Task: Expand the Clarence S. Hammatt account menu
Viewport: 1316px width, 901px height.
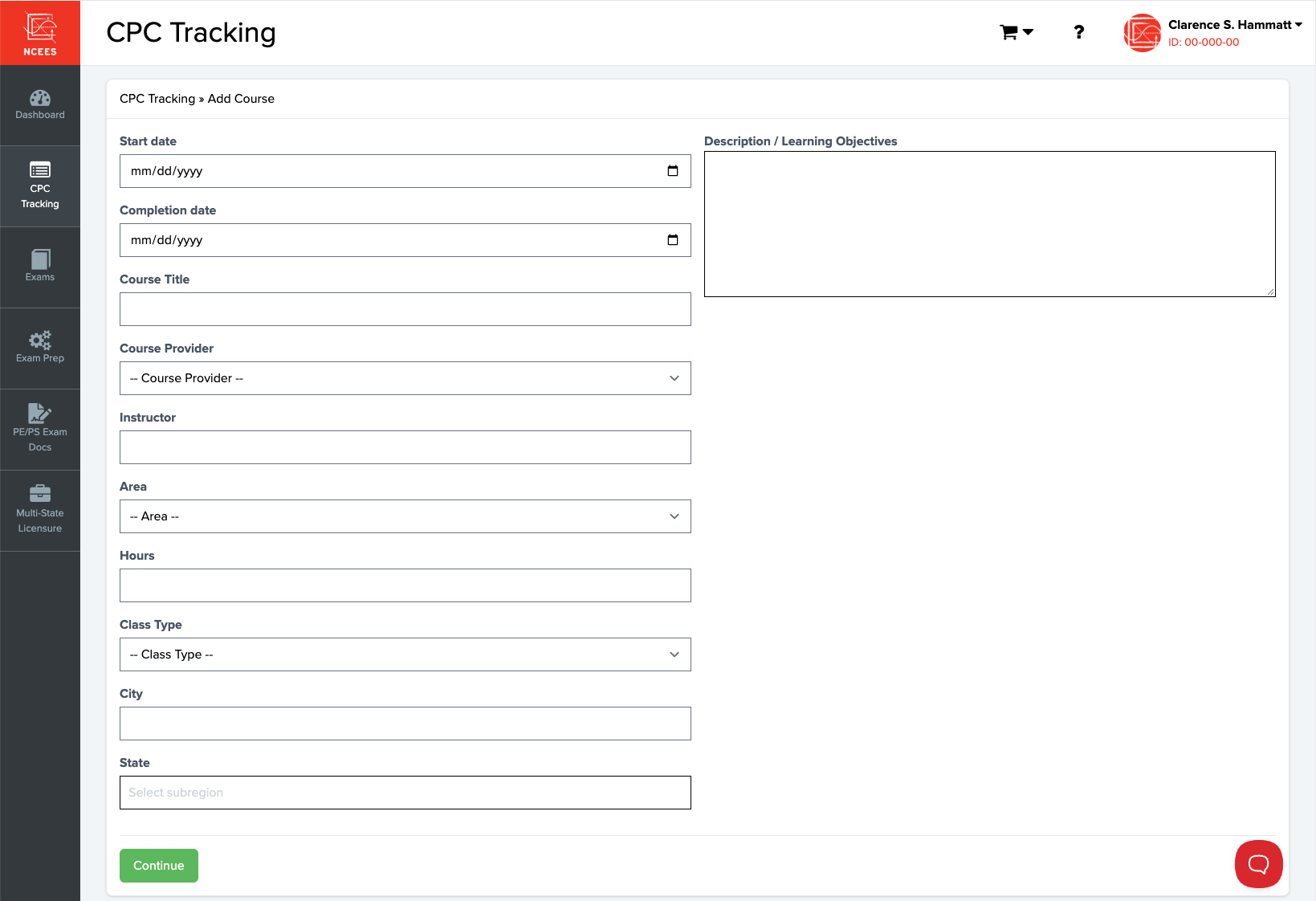Action: pyautogui.click(x=1235, y=25)
